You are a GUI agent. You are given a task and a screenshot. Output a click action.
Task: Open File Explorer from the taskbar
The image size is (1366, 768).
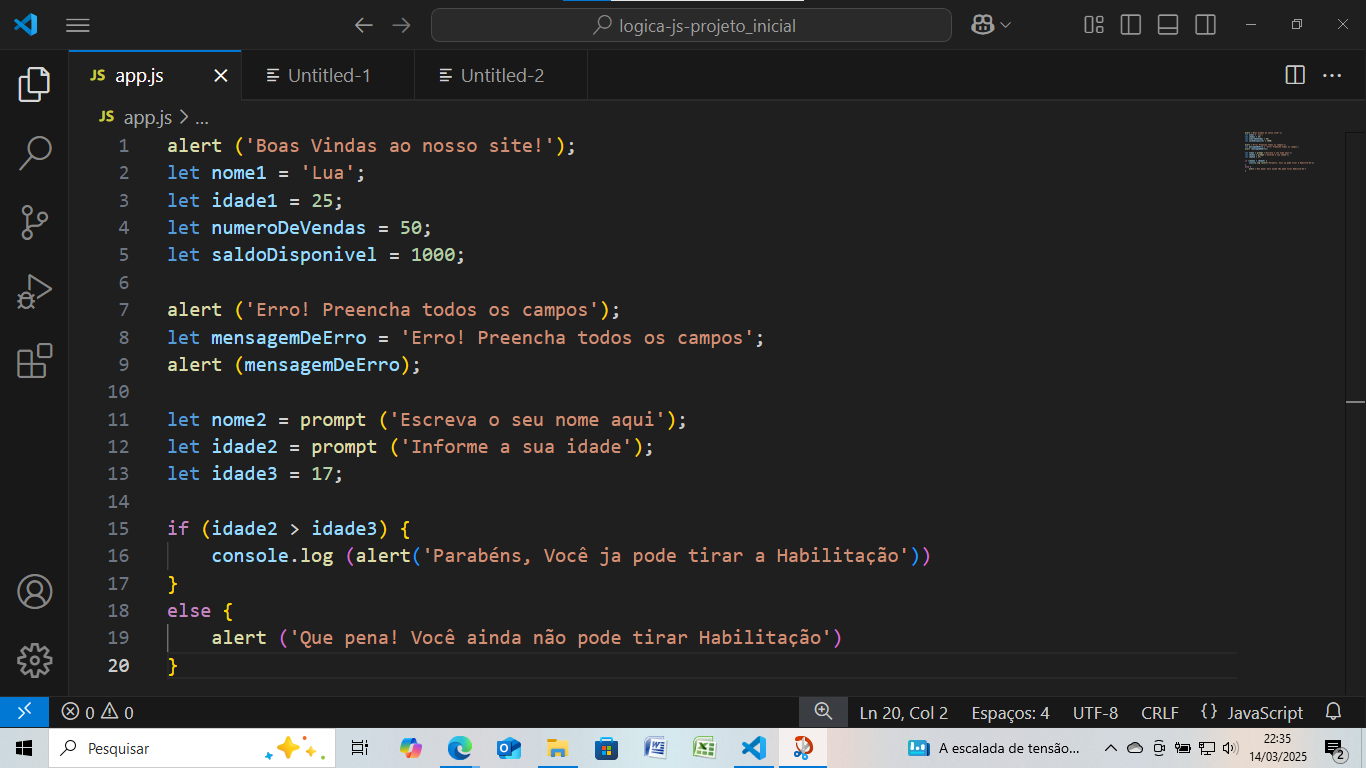click(x=558, y=748)
